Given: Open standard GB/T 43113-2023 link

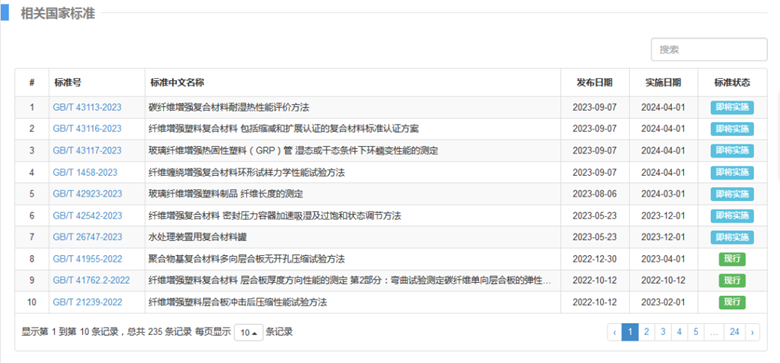Looking at the screenshot, I should click(x=87, y=107).
